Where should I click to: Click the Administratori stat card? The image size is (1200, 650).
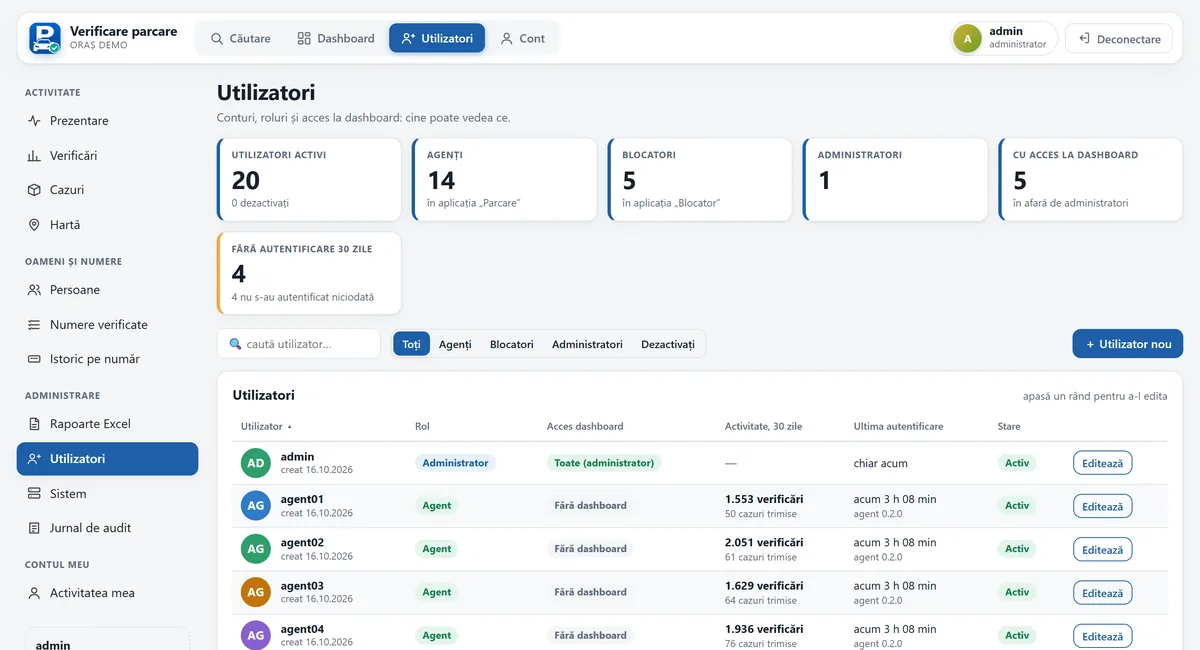(x=895, y=180)
